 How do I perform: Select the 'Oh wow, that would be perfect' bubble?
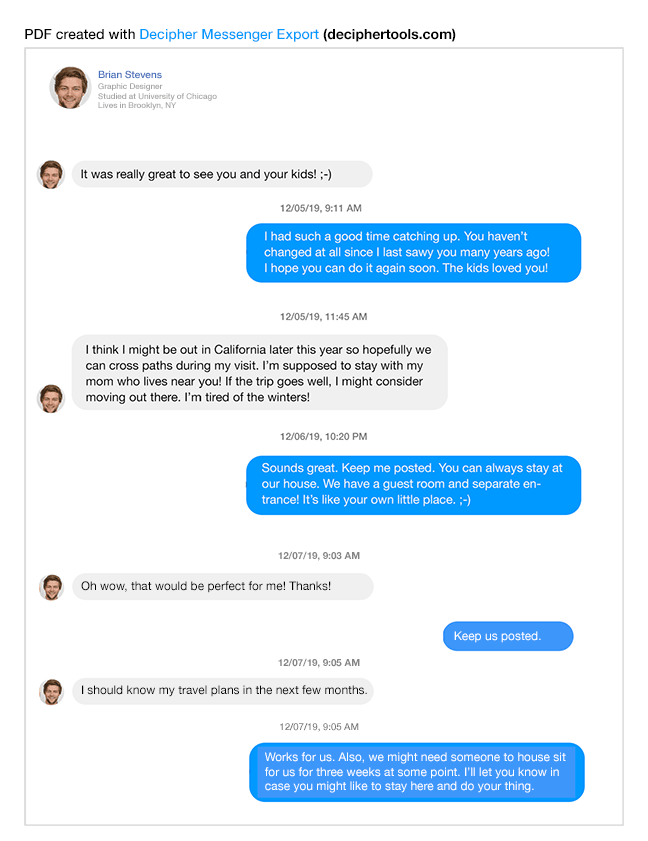[x=222, y=587]
